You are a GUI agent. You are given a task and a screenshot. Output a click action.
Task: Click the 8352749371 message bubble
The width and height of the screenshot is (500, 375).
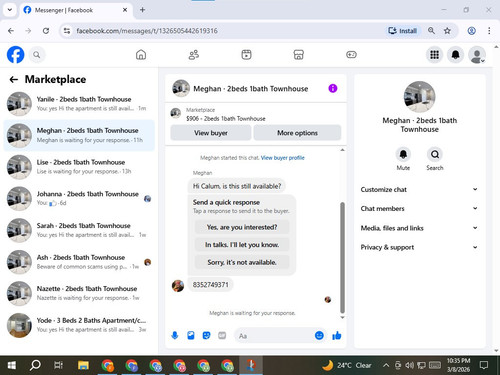click(x=211, y=285)
